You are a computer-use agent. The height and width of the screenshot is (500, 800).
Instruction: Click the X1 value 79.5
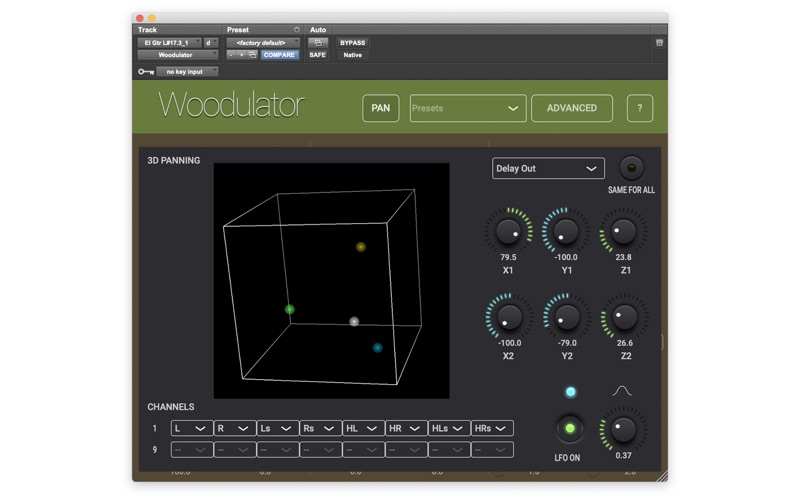[x=508, y=257]
